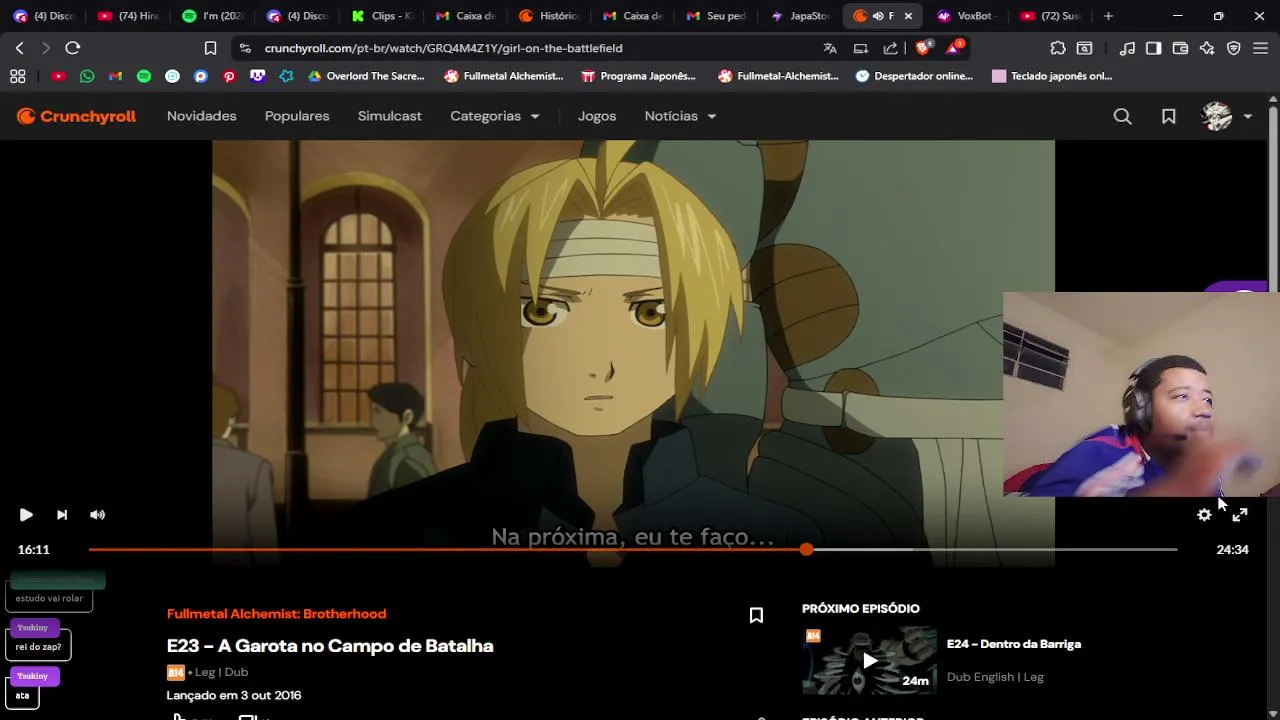Click the URL address field
1280x720 pixels.
click(443, 48)
